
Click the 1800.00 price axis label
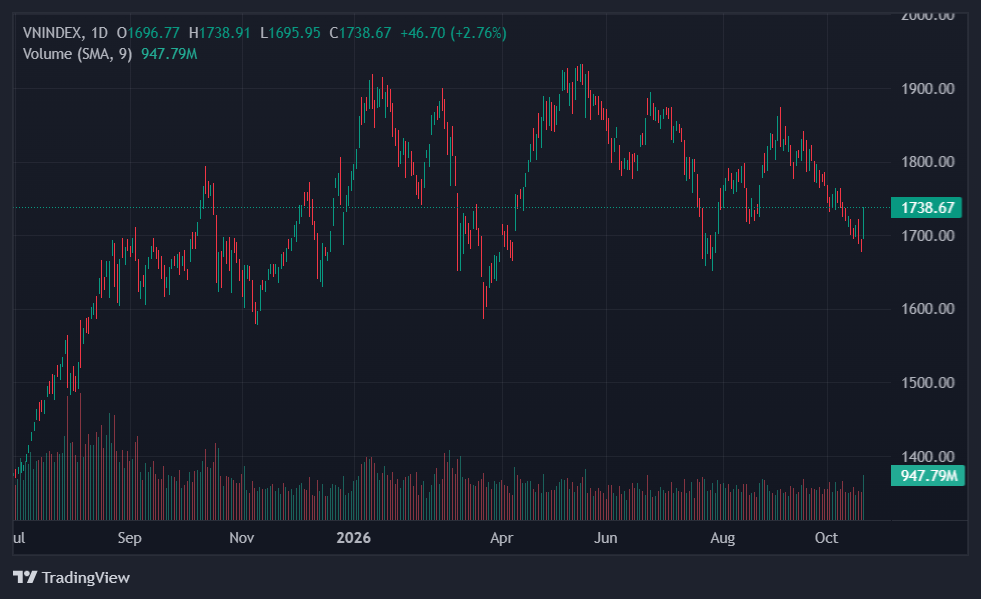click(x=927, y=162)
